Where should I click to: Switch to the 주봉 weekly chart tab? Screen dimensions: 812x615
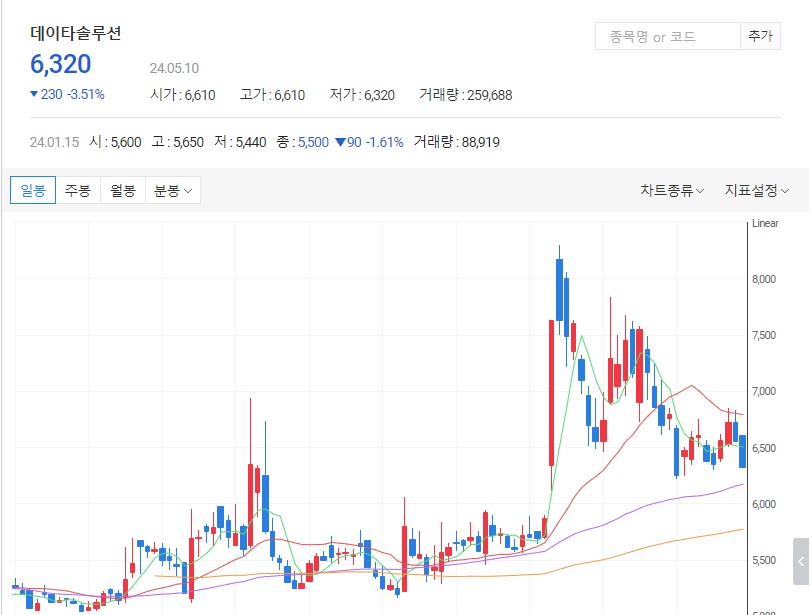click(78, 190)
